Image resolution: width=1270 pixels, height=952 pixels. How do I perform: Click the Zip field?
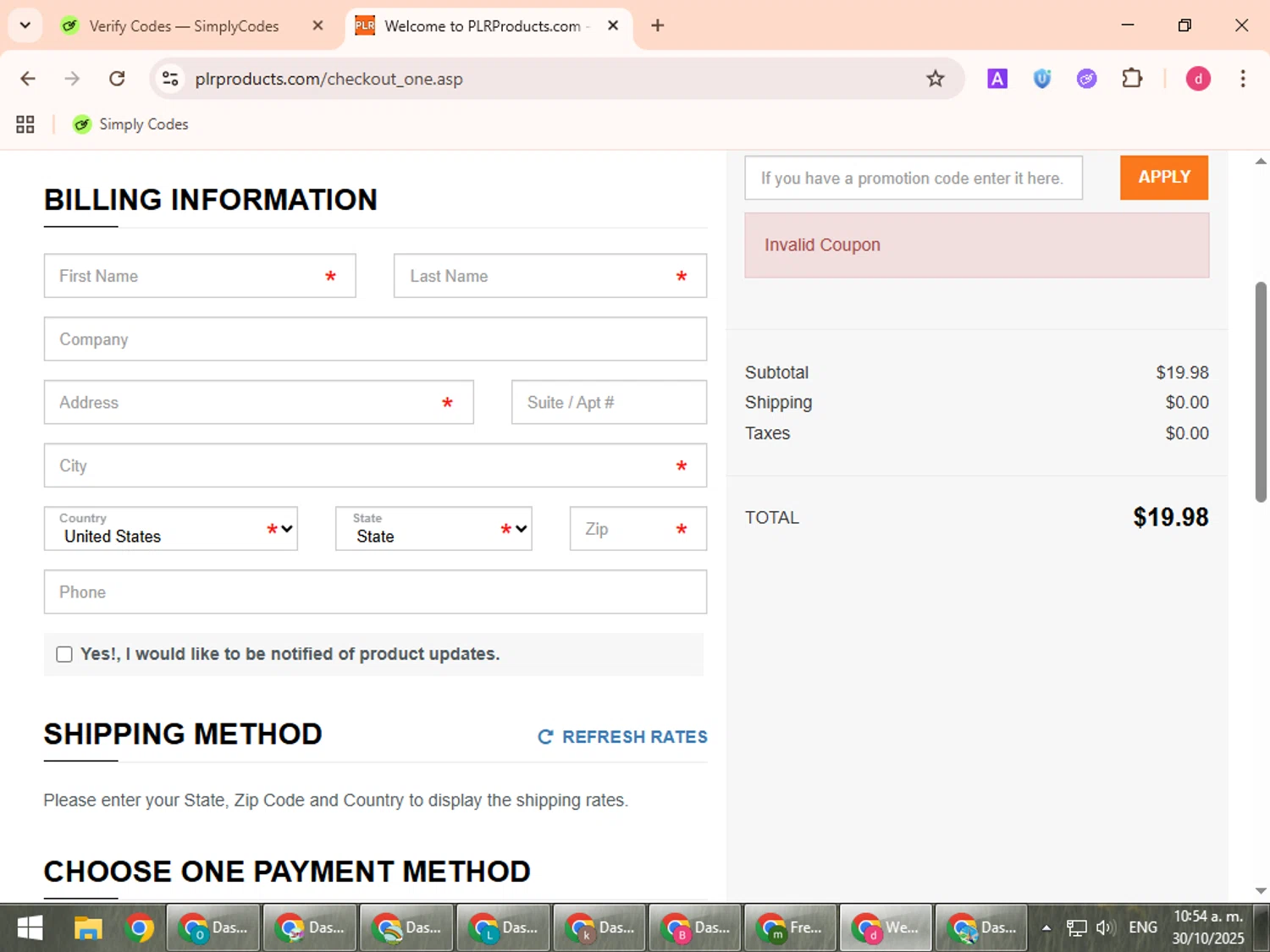638,529
